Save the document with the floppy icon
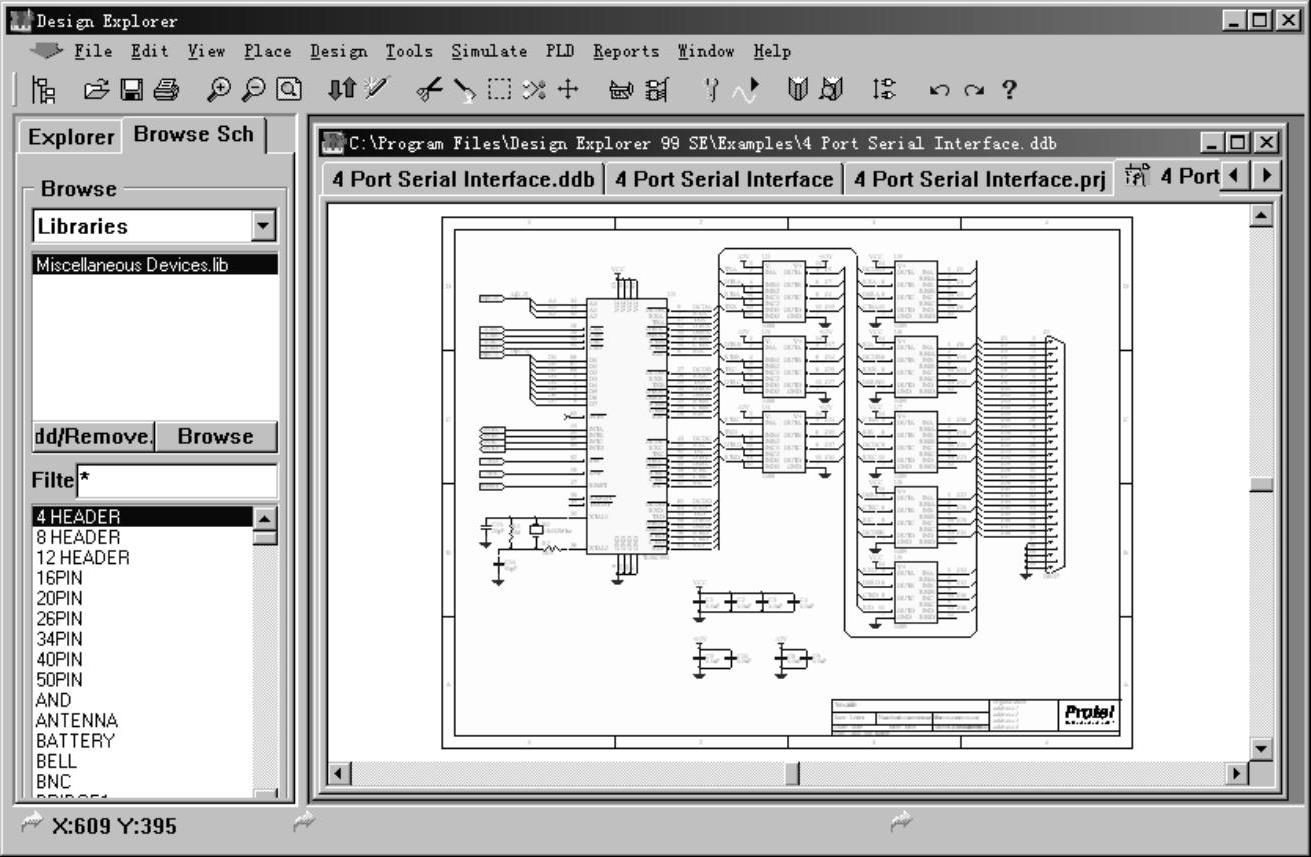Image resolution: width=1311 pixels, height=857 pixels. pos(131,90)
